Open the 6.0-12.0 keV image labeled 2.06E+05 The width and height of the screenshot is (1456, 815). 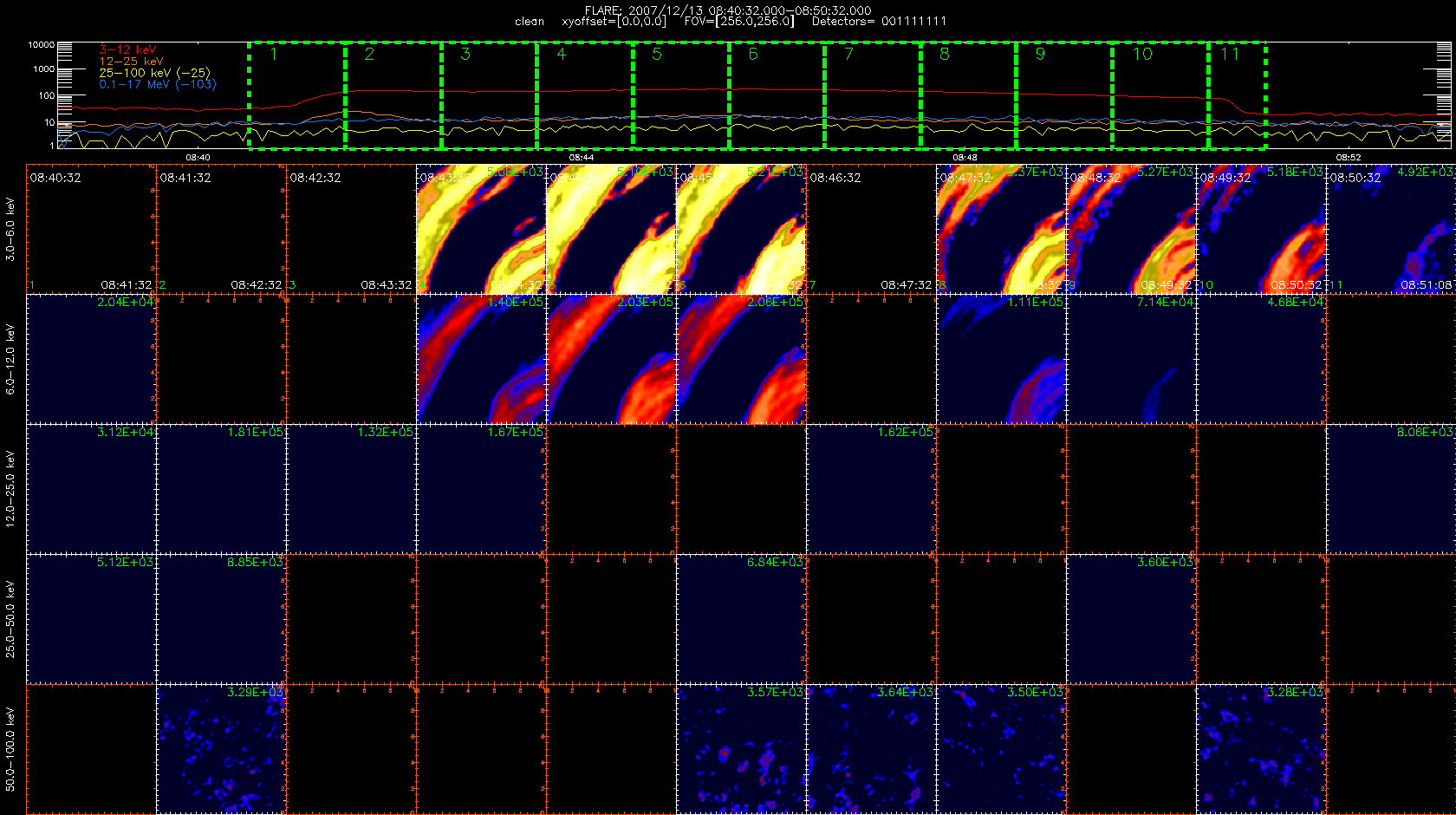(x=741, y=359)
